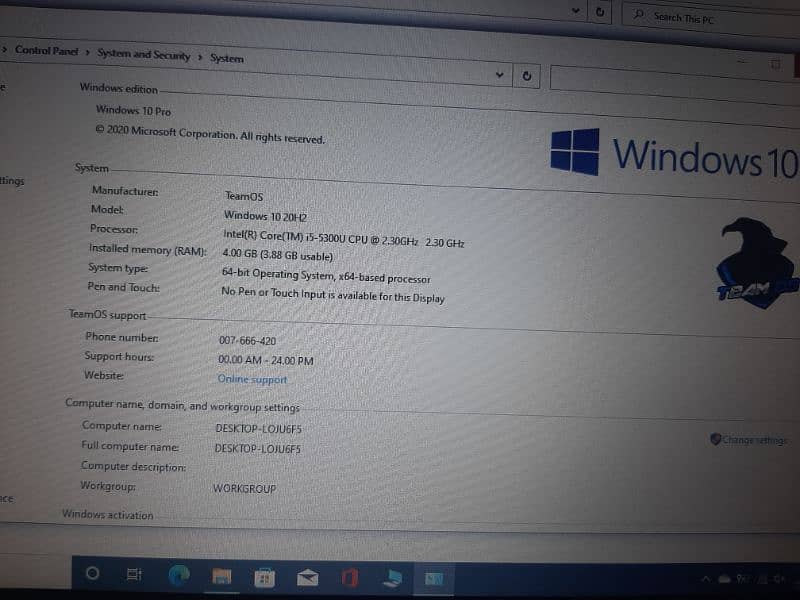Select the TeamOS manufacturer value
Screen dimensions: 800x600
(244, 196)
